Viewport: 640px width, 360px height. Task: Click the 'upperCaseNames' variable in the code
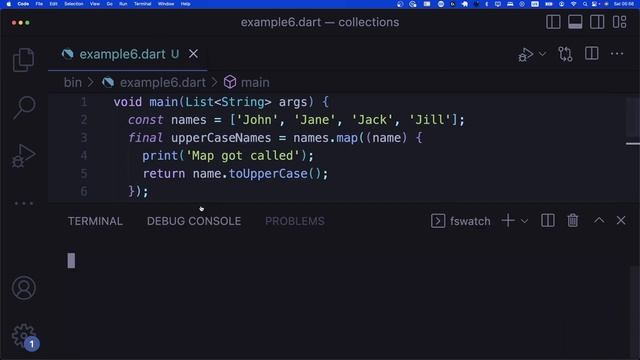coord(221,138)
